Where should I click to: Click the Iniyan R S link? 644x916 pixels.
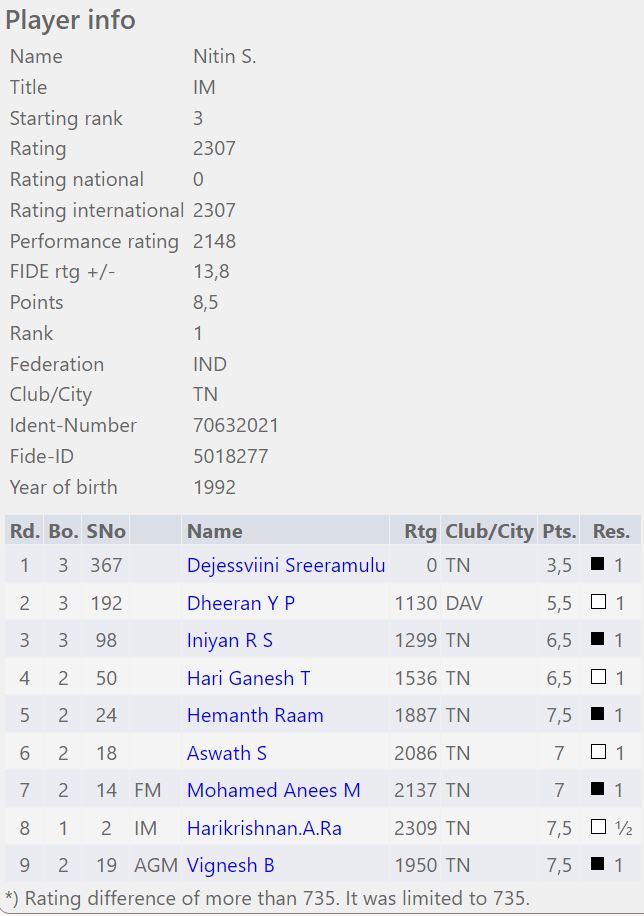[229, 641]
